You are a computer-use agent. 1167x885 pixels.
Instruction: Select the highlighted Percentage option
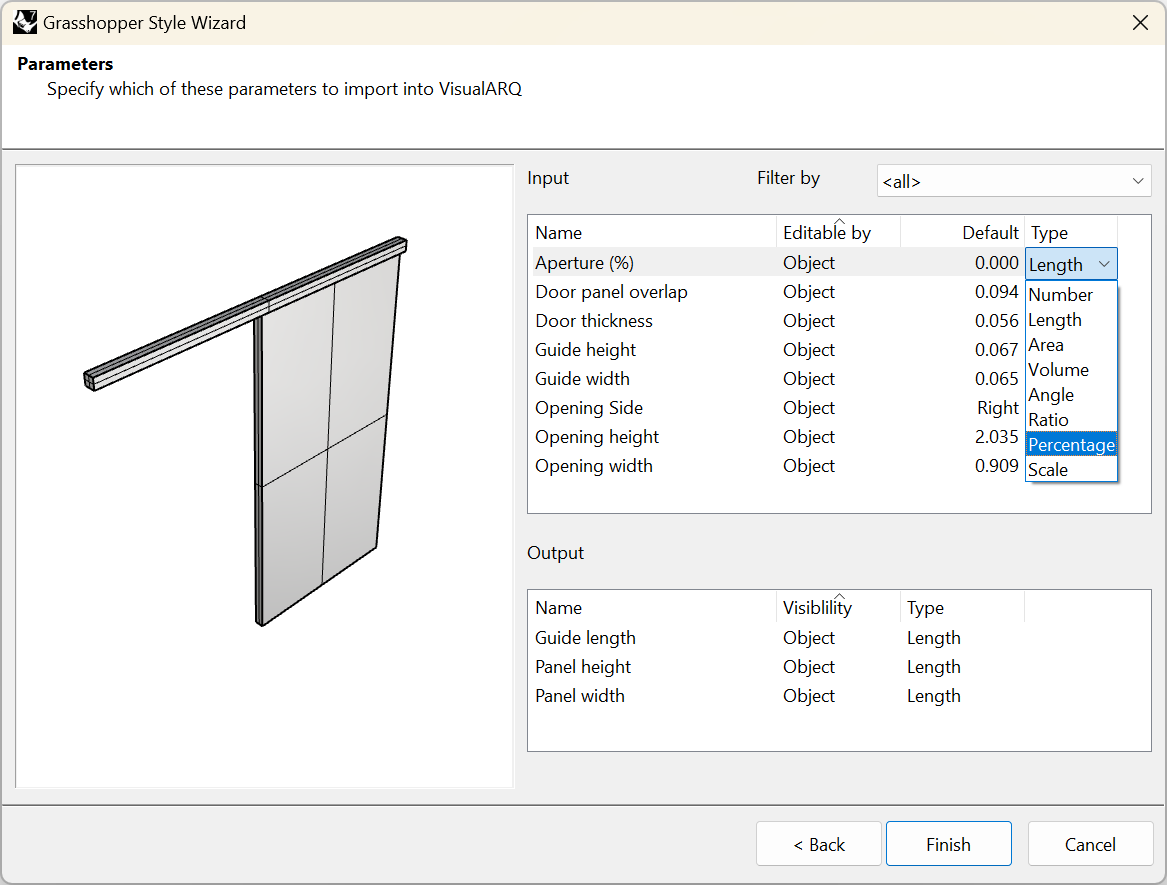pyautogui.click(x=1071, y=444)
